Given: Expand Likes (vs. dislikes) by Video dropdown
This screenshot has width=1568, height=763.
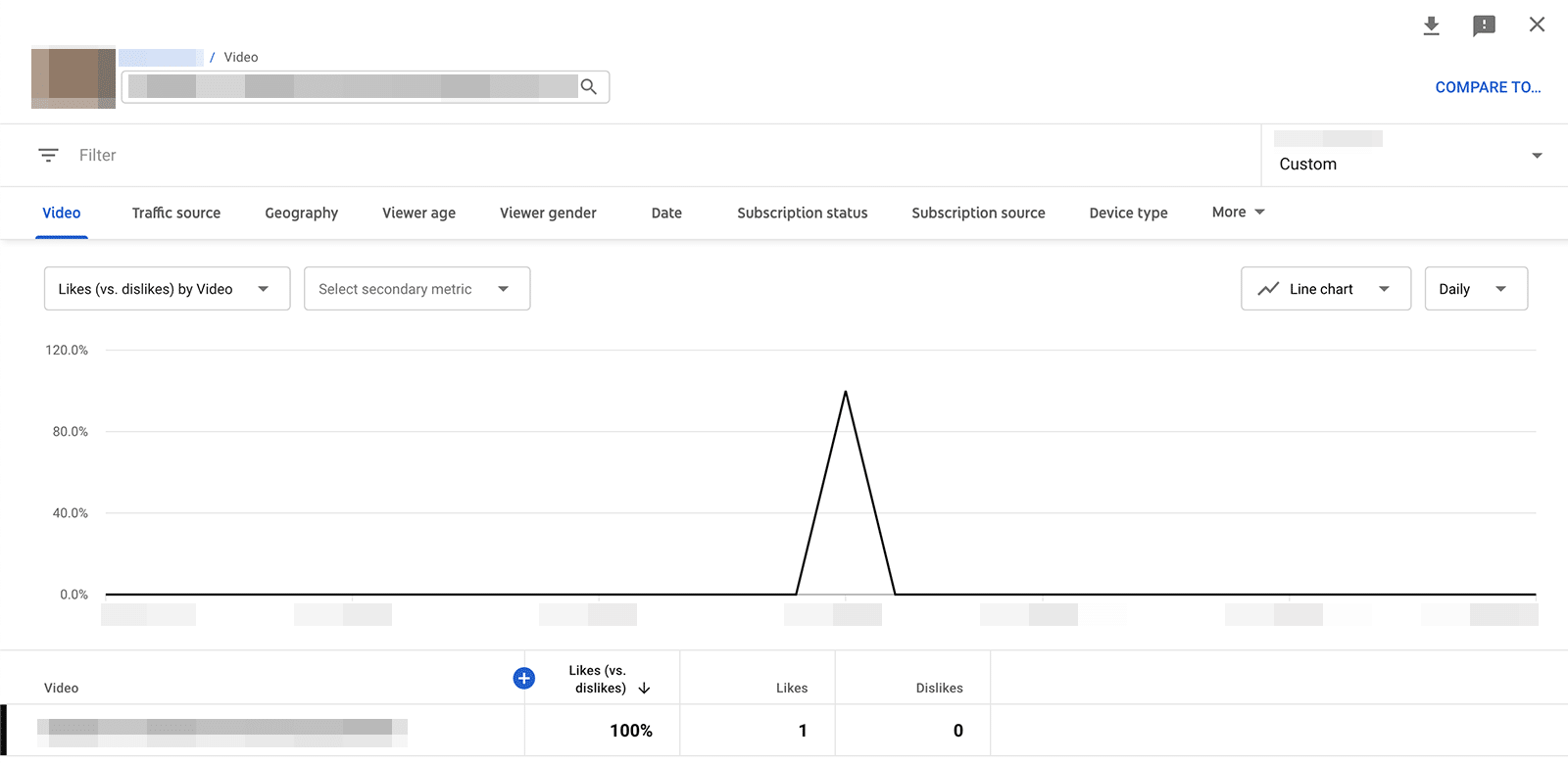Looking at the screenshot, I should [167, 289].
